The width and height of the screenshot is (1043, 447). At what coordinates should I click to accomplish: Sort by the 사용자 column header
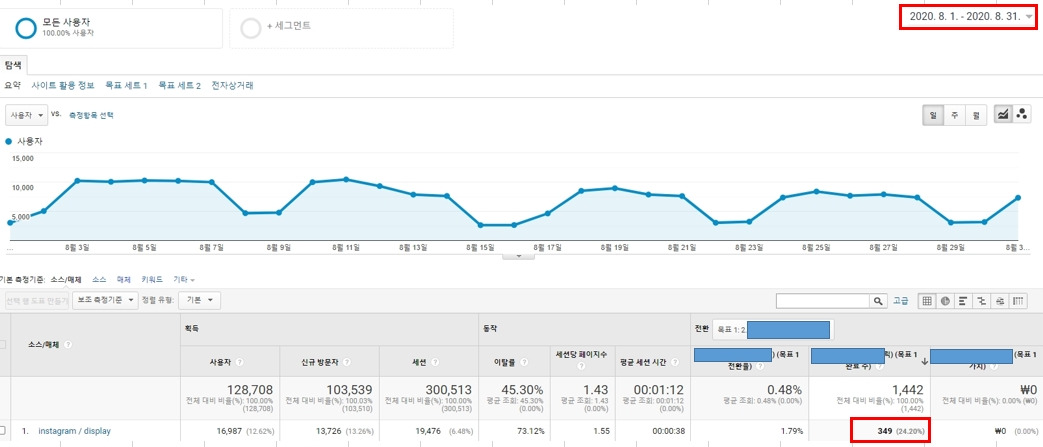(x=221, y=362)
